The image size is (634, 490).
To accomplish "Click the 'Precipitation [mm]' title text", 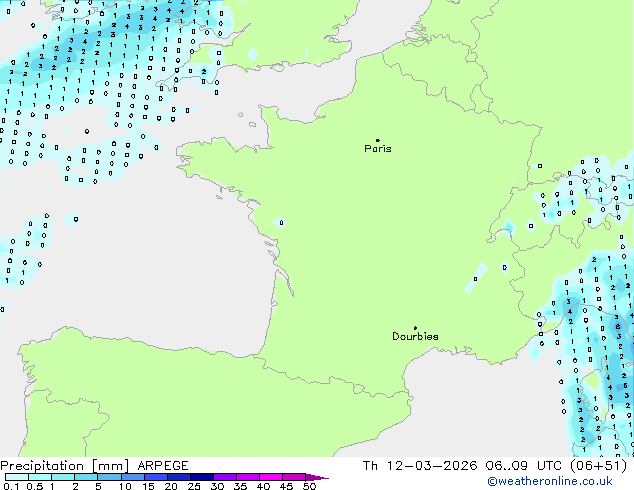I will [65, 466].
